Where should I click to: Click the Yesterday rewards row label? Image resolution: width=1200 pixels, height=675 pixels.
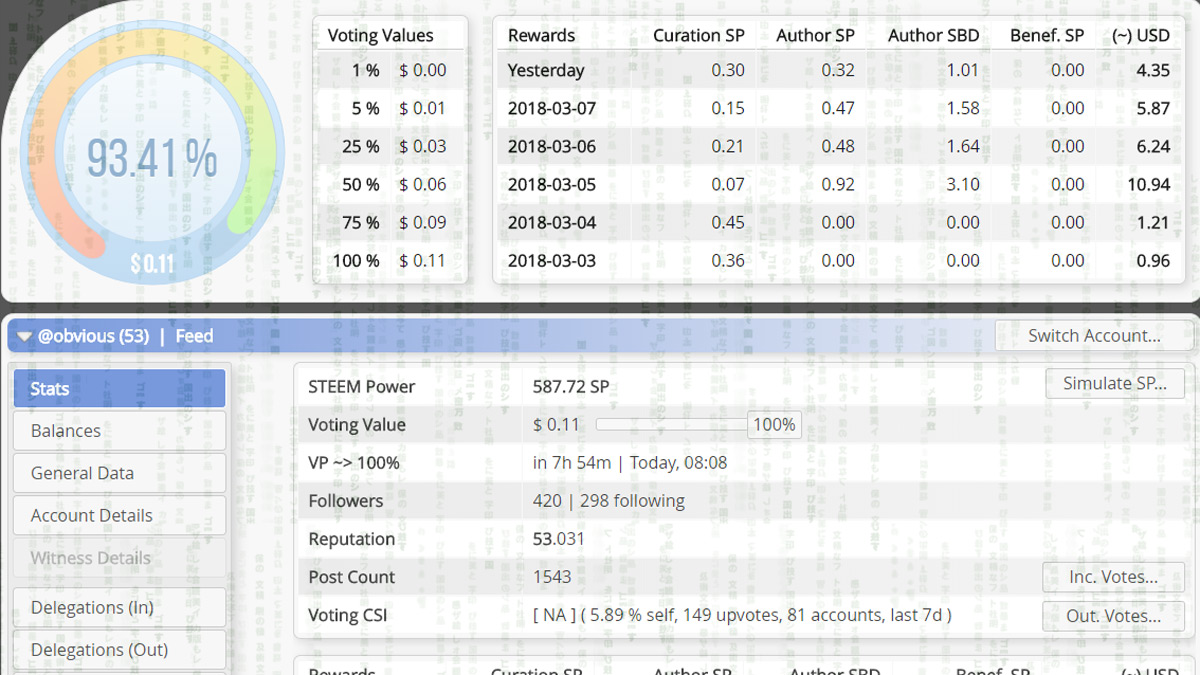[546, 70]
